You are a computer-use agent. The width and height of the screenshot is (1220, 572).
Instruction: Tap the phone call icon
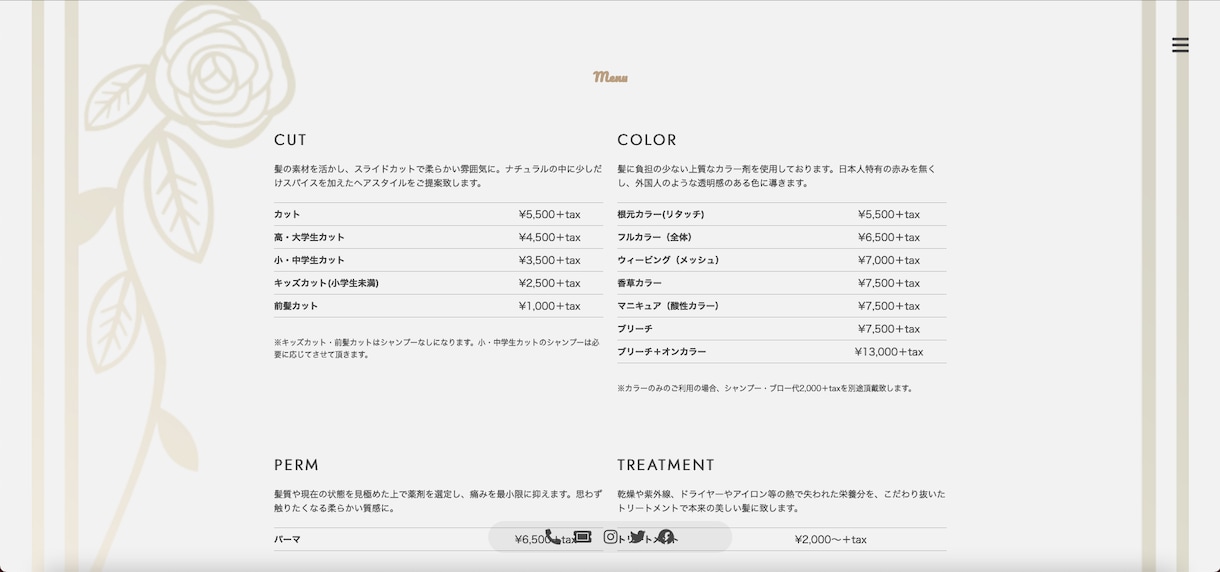pos(553,537)
